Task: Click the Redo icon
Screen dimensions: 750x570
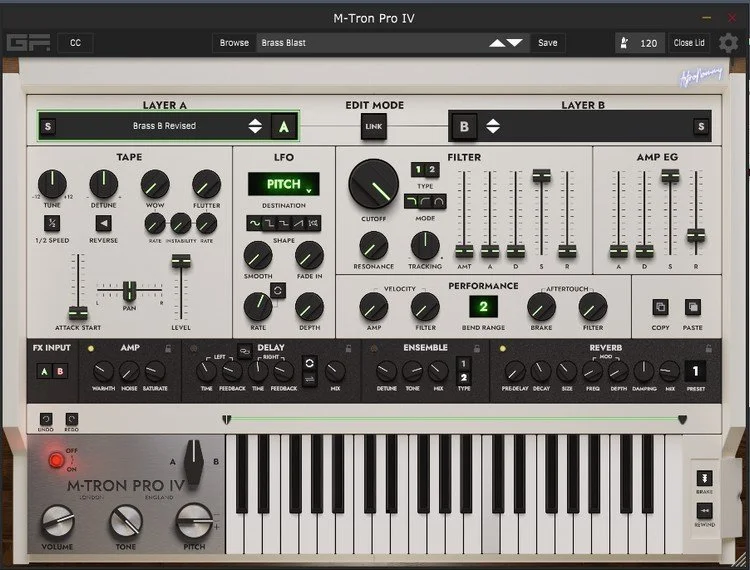Action: point(72,419)
